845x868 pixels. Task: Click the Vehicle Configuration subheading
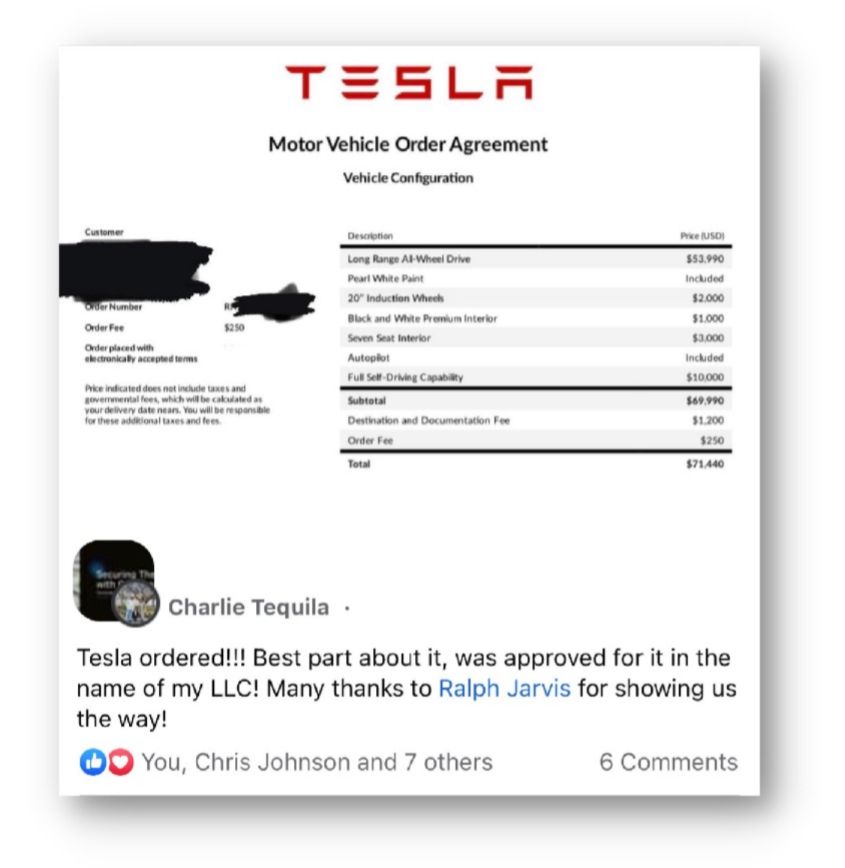tap(408, 178)
